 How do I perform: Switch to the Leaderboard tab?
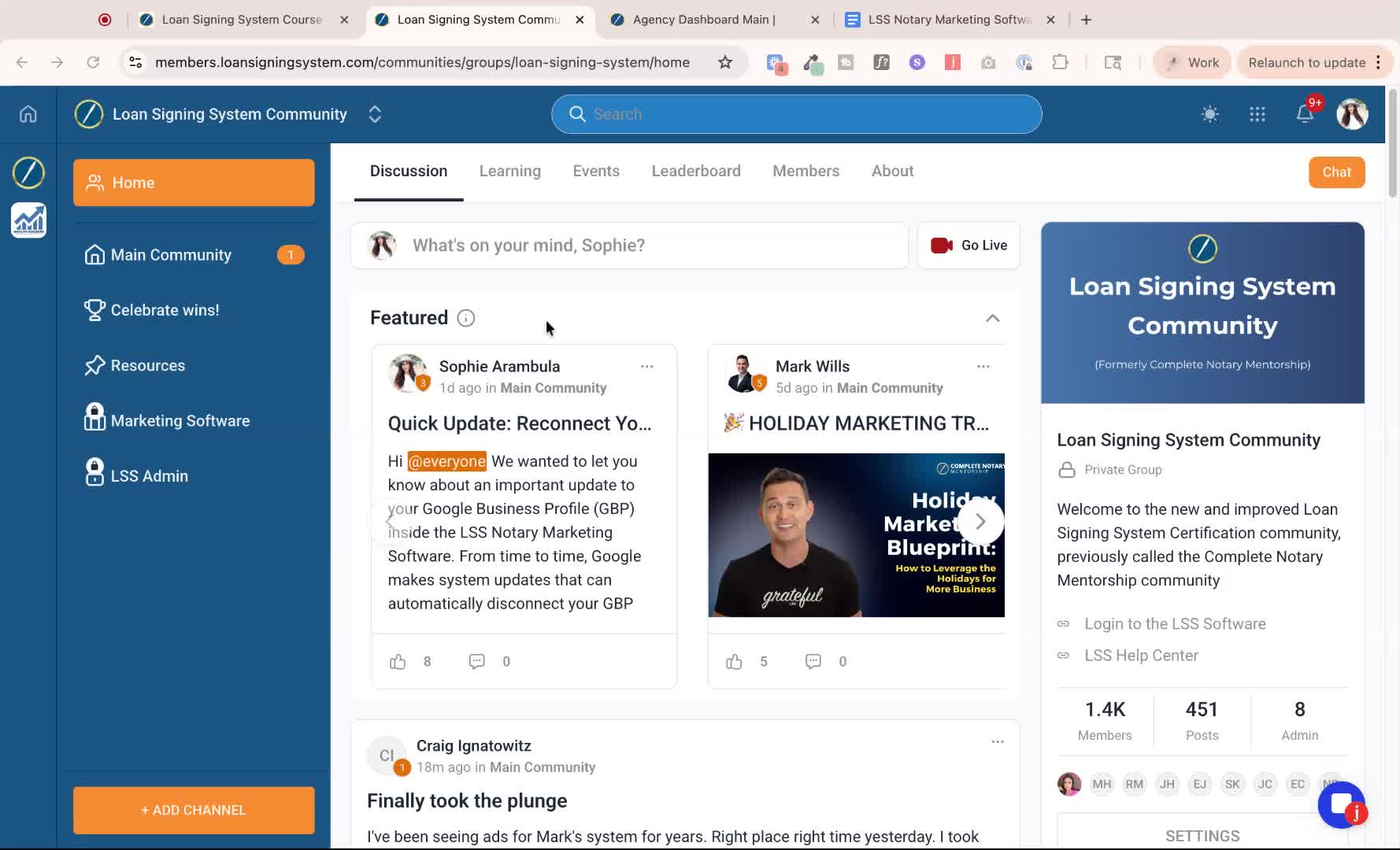(696, 171)
